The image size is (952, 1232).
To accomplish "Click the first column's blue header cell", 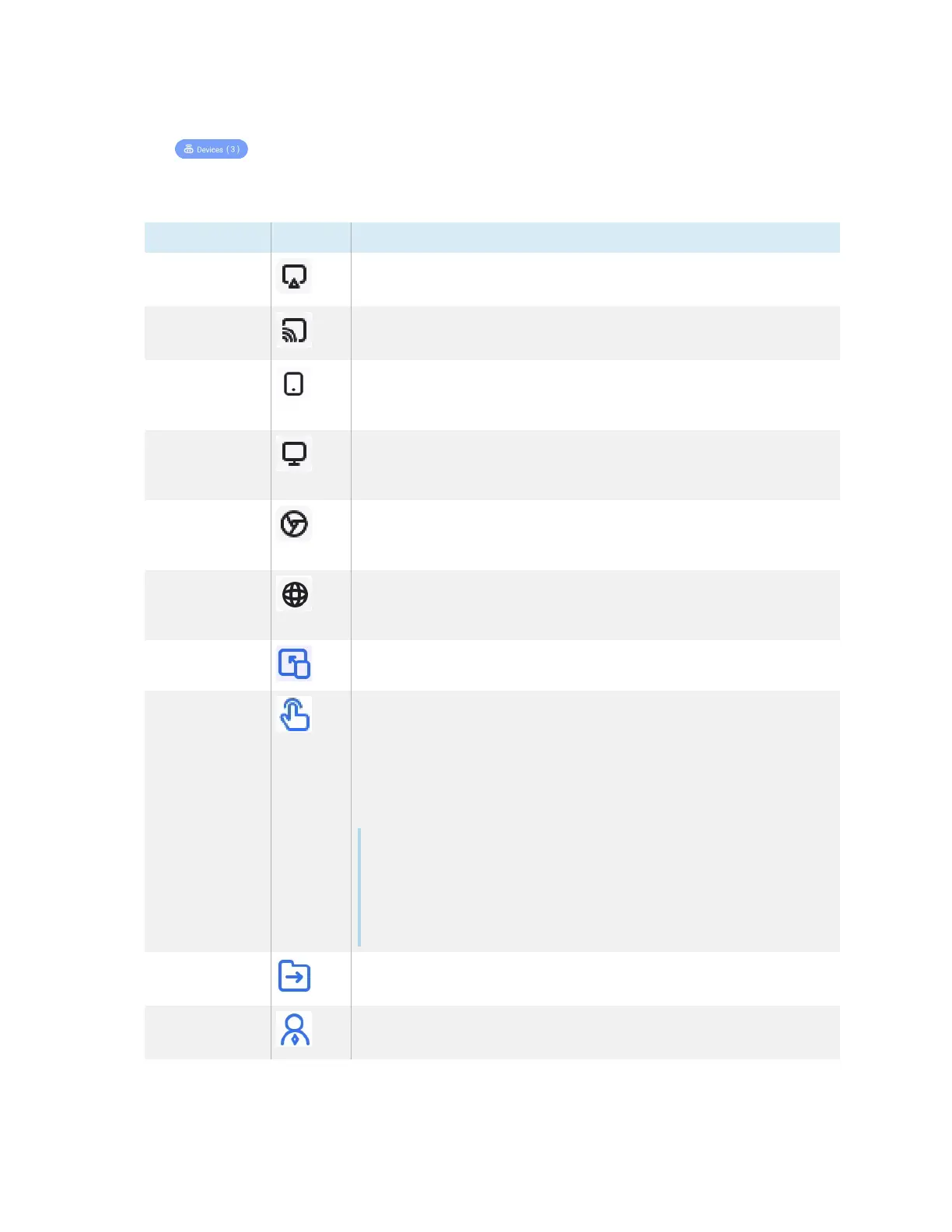I will (x=208, y=237).
